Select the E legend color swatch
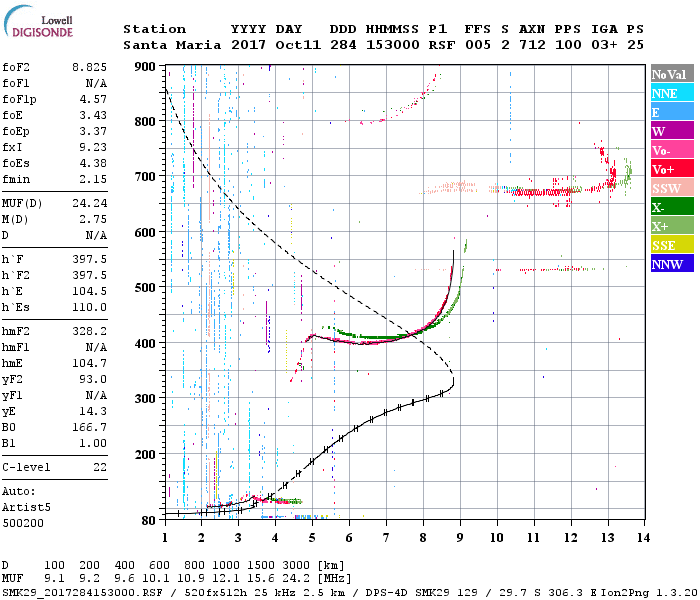The width and height of the screenshot is (700, 600). (x=672, y=112)
